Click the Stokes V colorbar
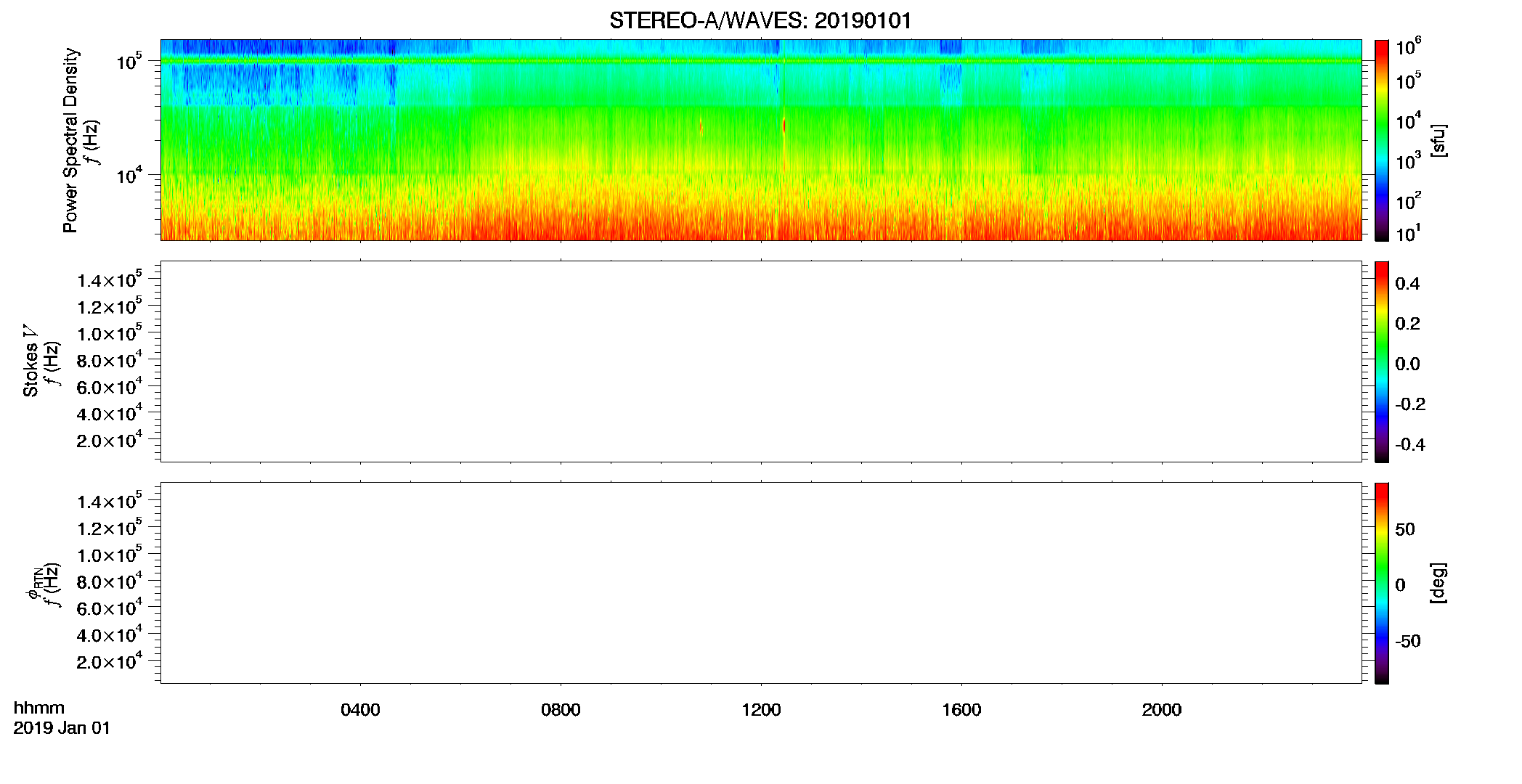Viewport: 1522px width, 784px height. pos(1382,362)
